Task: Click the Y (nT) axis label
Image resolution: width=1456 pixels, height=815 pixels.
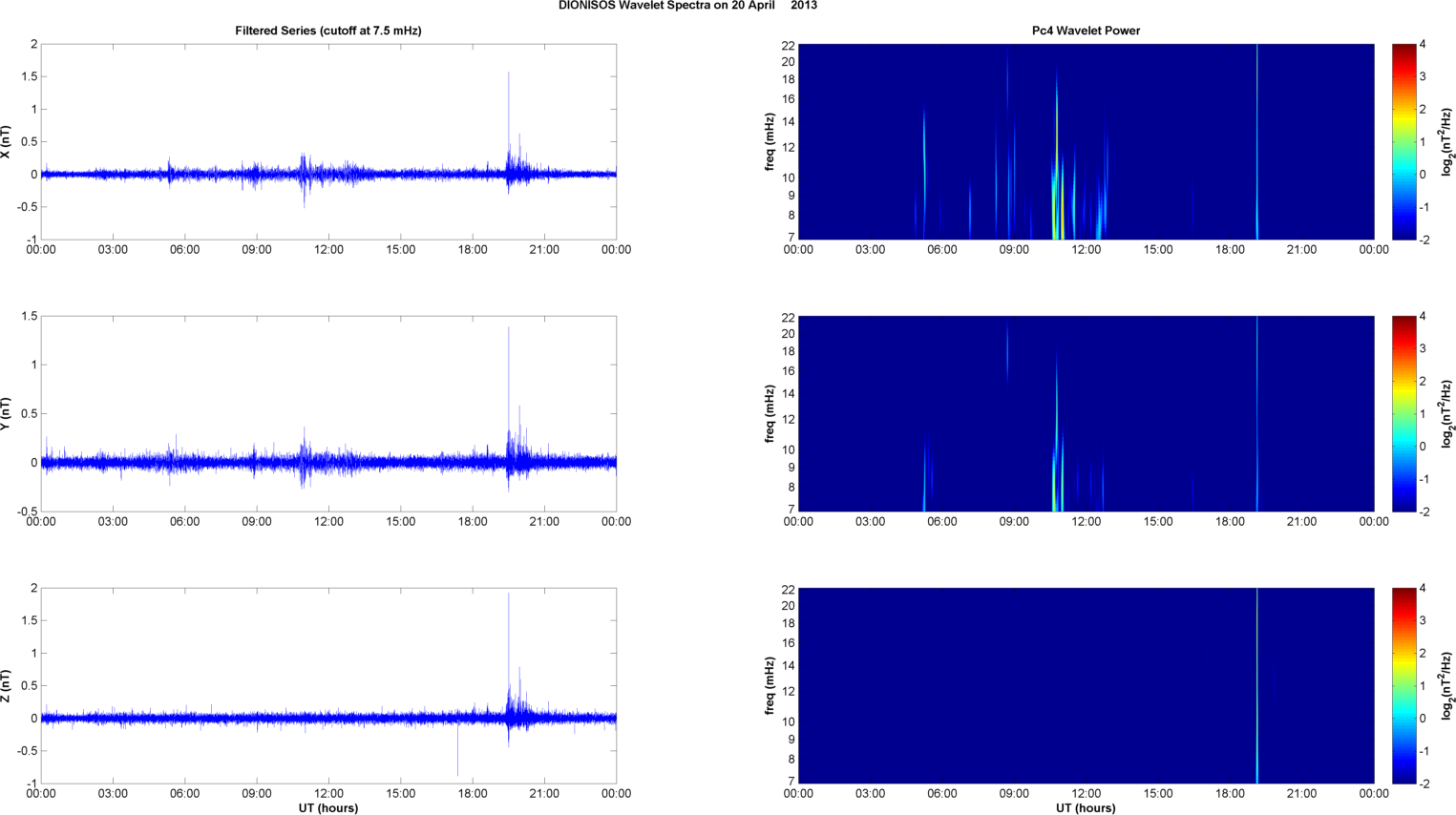Action: [7, 414]
